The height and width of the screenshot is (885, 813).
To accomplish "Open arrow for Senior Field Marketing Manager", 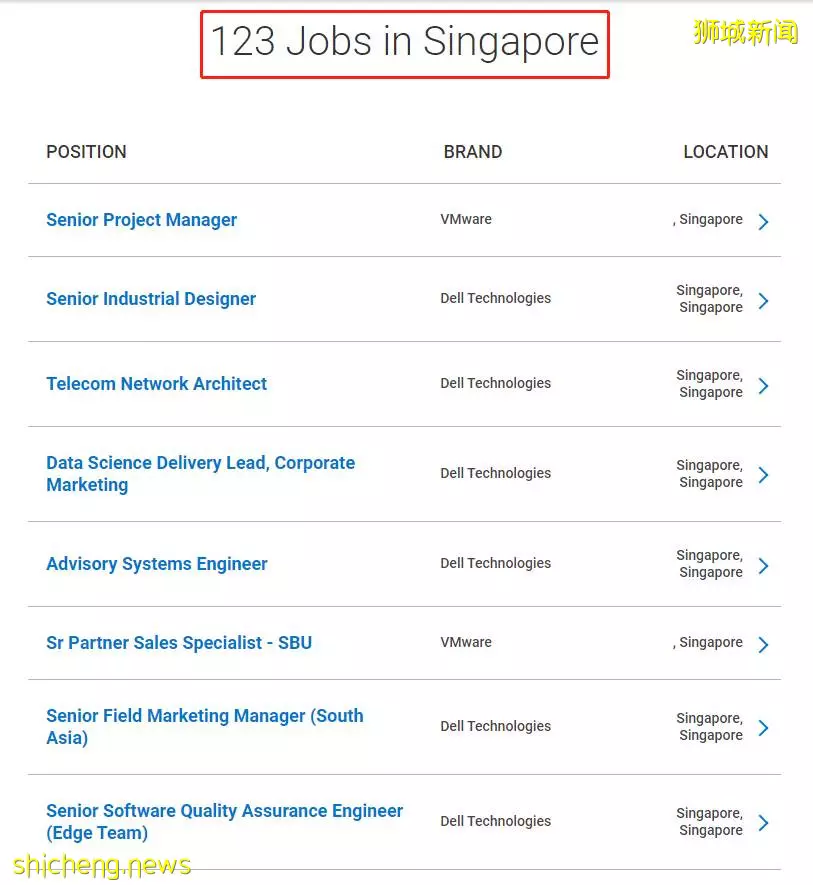I will [x=763, y=728].
